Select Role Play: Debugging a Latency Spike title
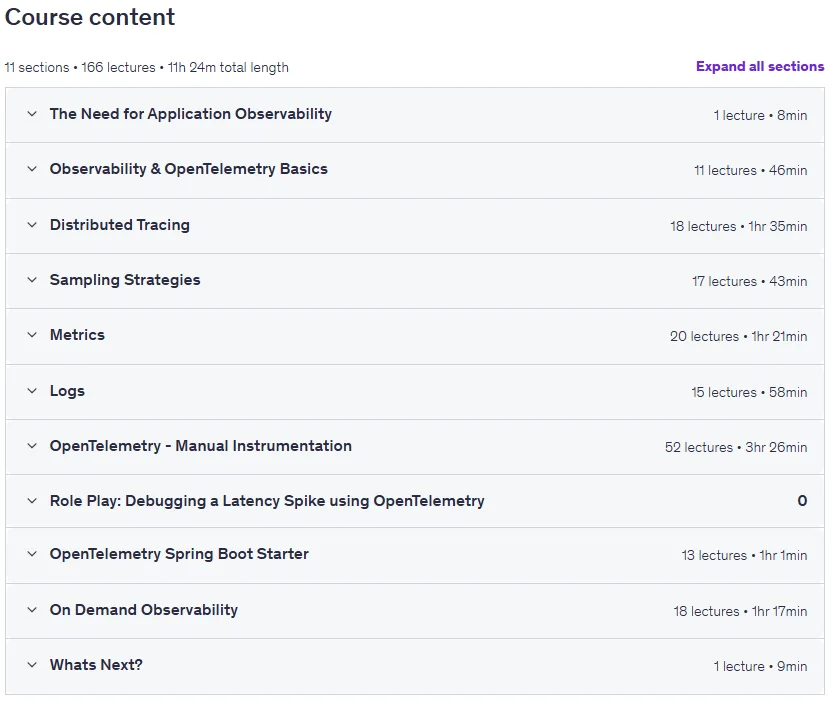Screen dimensions: 832x701 click(267, 501)
